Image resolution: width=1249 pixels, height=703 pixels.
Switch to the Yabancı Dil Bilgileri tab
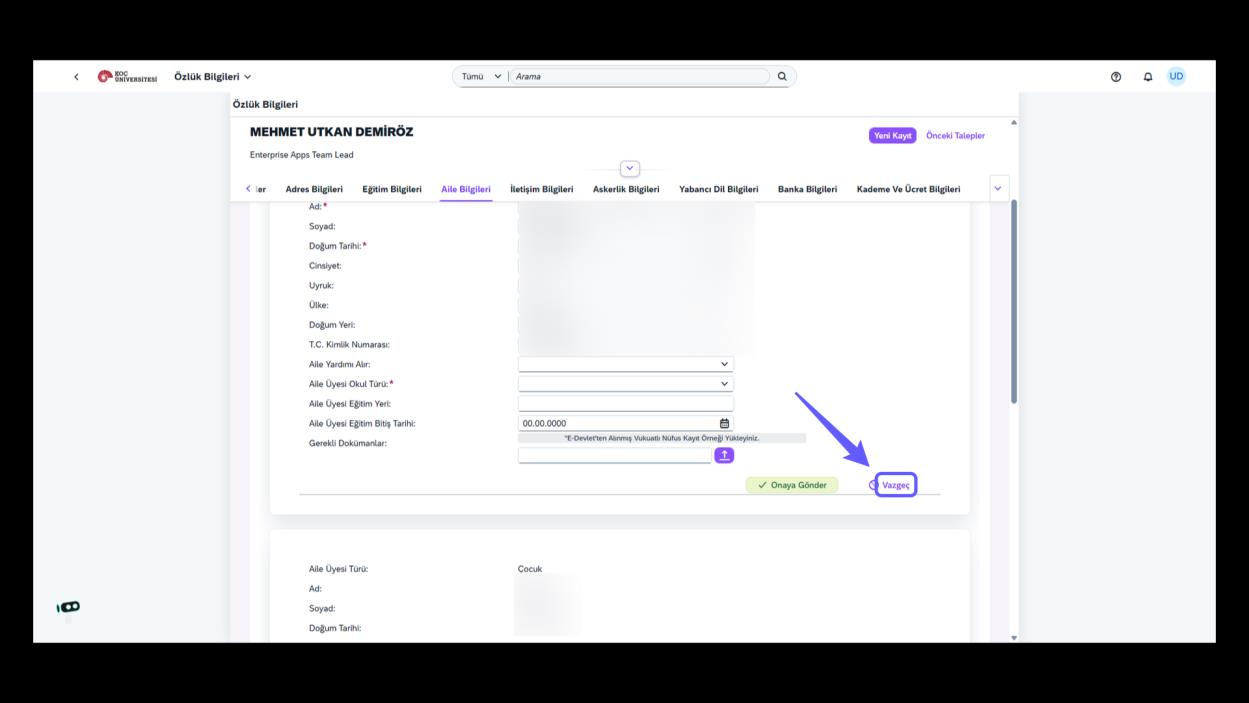[x=719, y=189]
